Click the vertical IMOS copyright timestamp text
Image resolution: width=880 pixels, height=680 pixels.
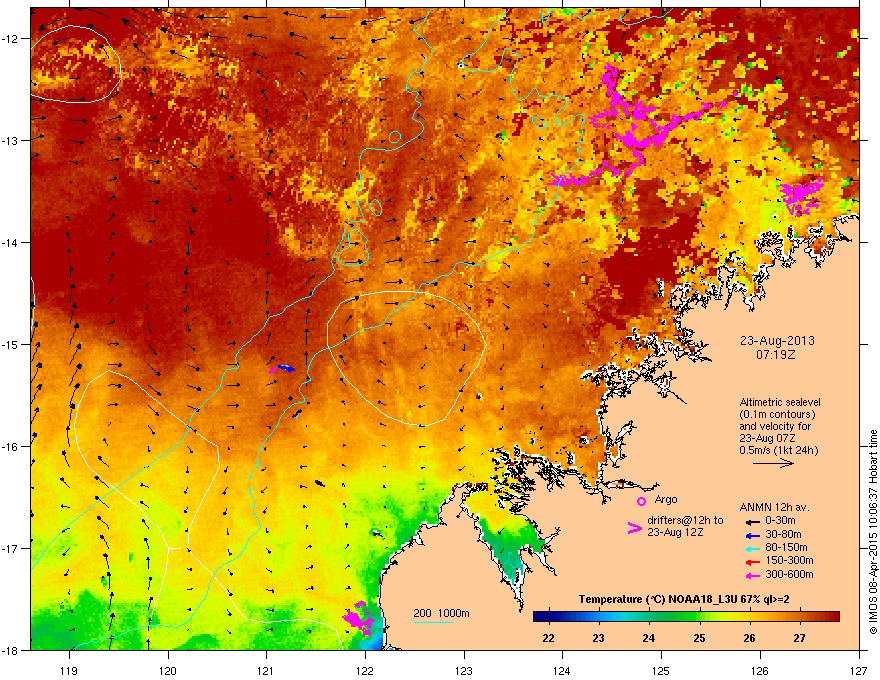pyautogui.click(x=873, y=532)
